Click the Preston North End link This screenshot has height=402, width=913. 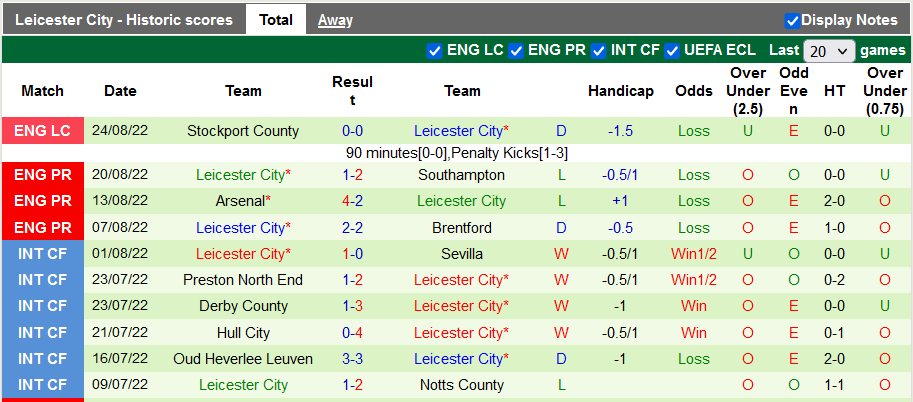pyautogui.click(x=243, y=280)
